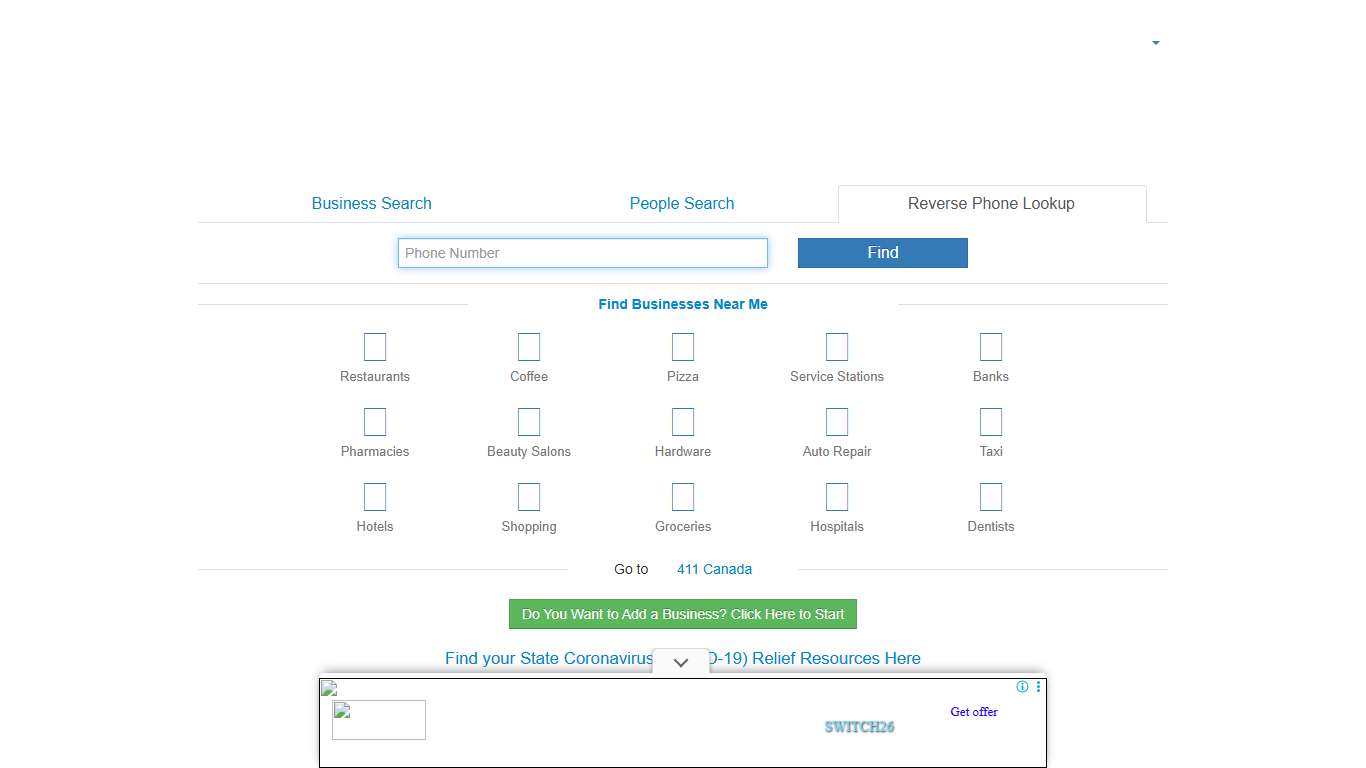Collapse the ad banner with the chevron
Image resolution: width=1366 pixels, height=768 pixels.
[681, 662]
